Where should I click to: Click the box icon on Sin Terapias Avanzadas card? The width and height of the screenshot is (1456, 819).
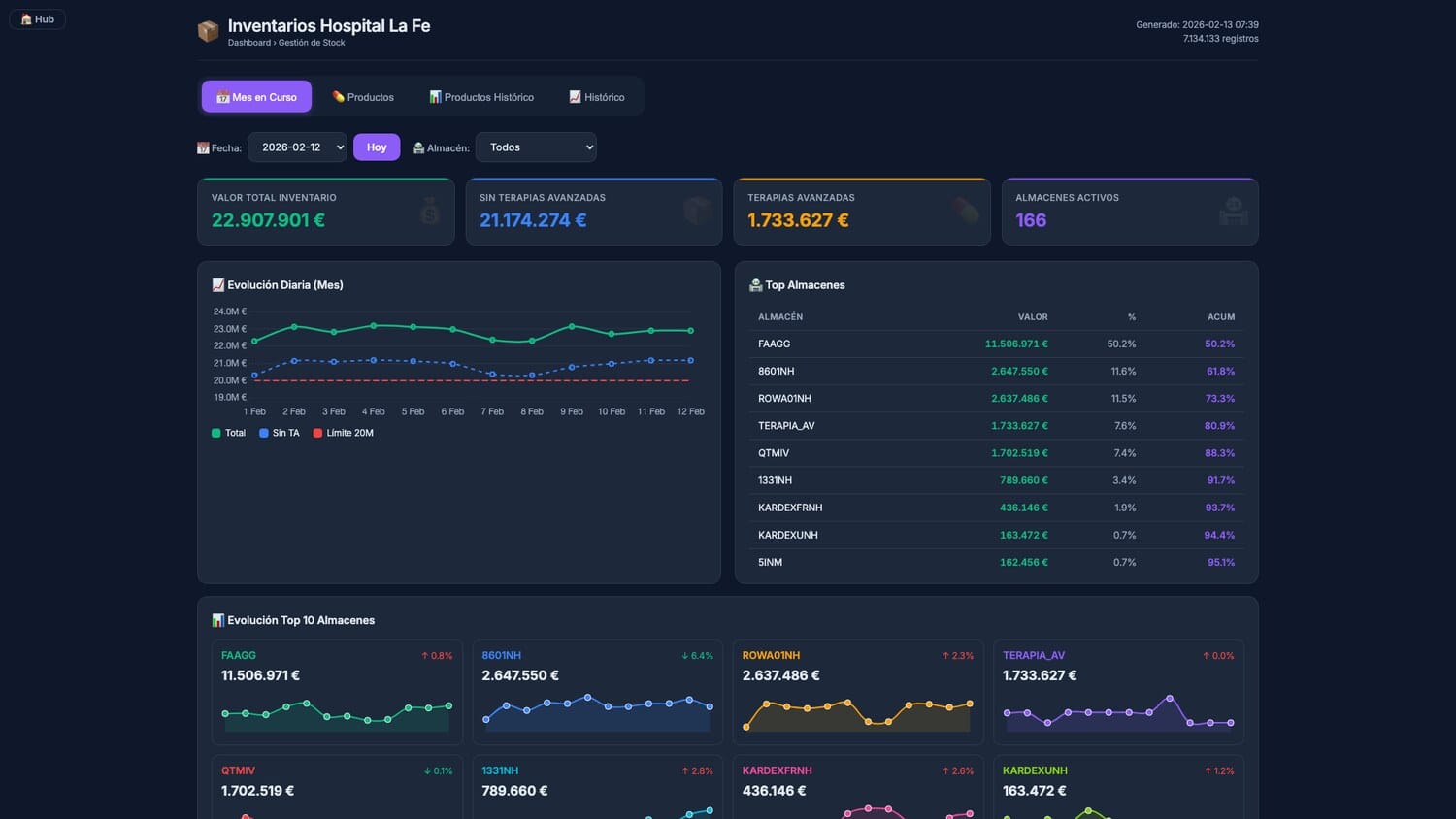tap(698, 211)
